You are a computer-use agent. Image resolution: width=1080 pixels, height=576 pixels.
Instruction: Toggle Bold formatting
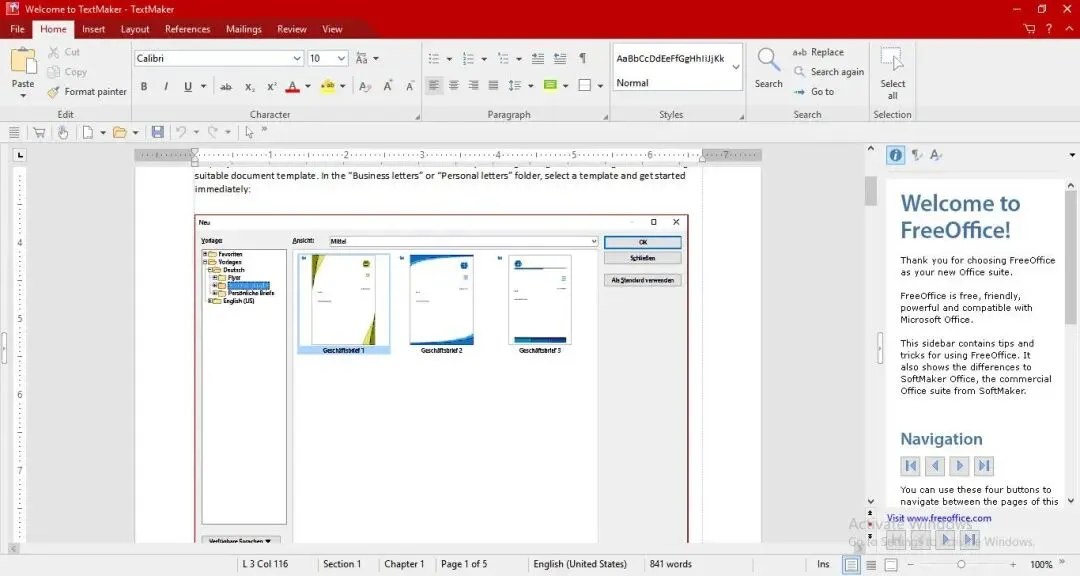pos(144,86)
